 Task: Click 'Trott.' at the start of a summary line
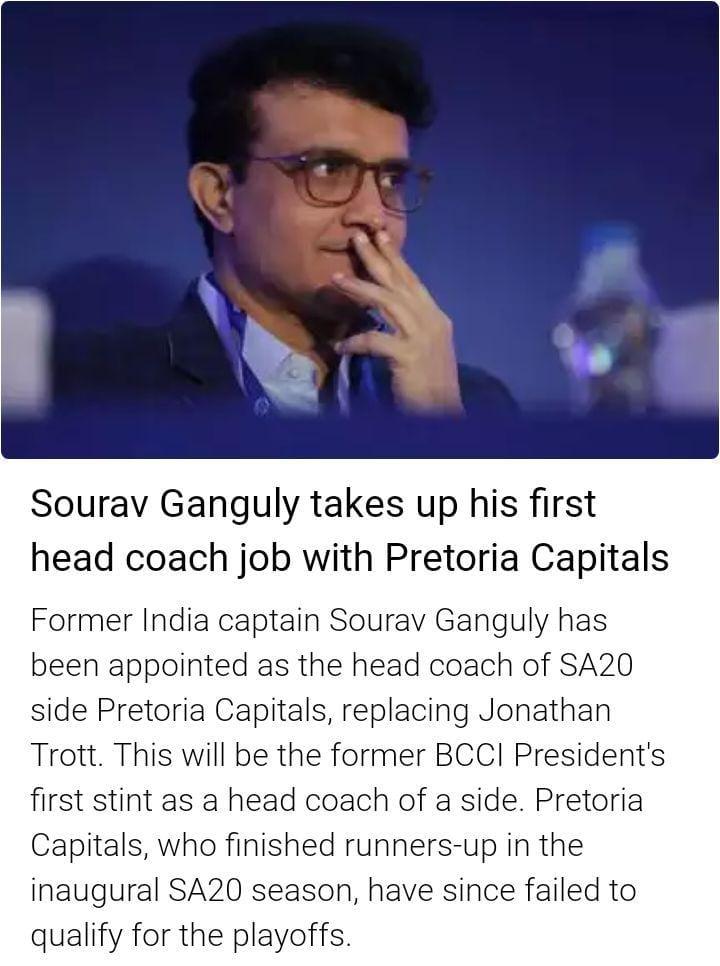tap(67, 755)
